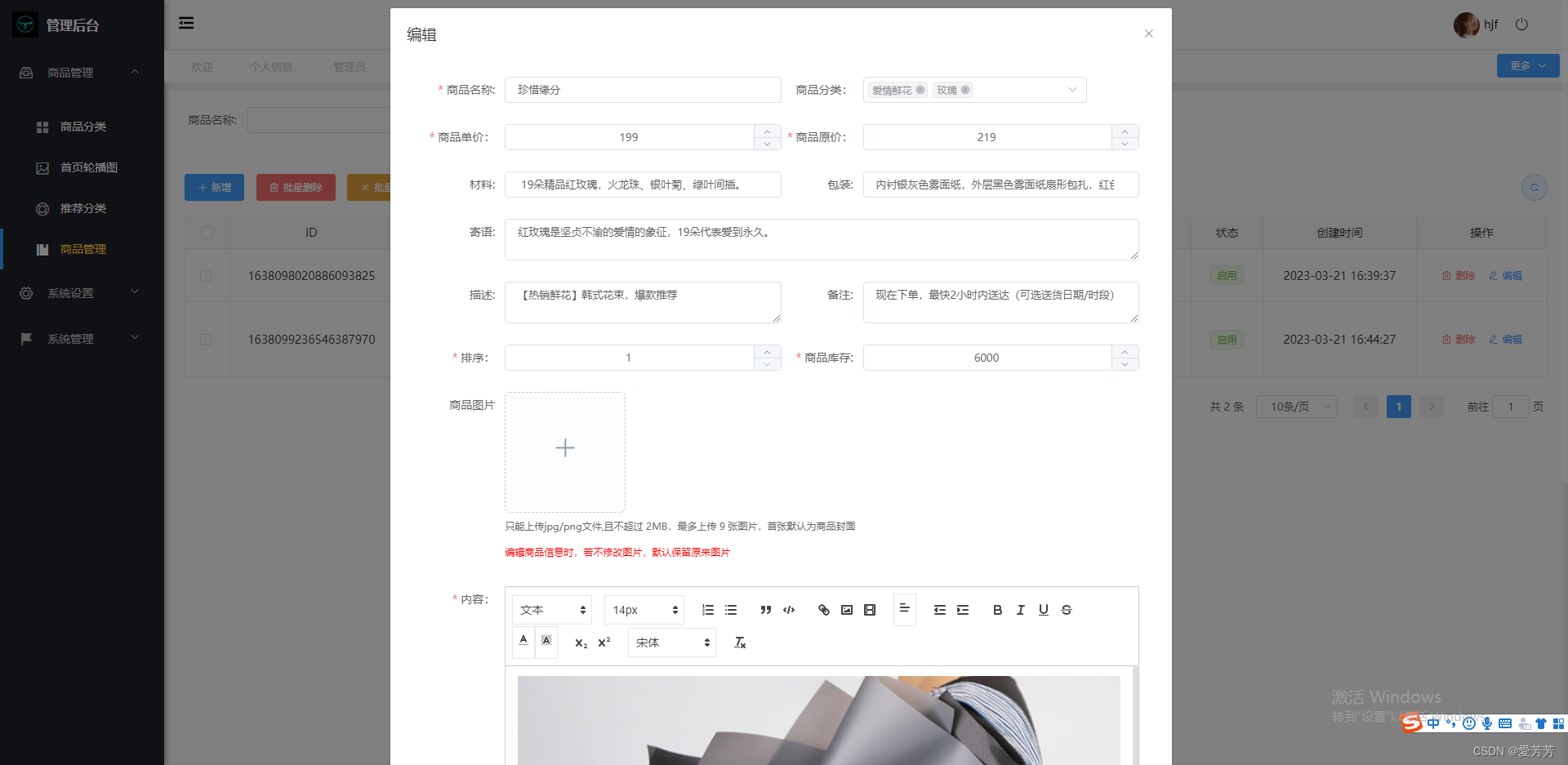
Task: Toggle italic formatting
Action: point(1020,610)
